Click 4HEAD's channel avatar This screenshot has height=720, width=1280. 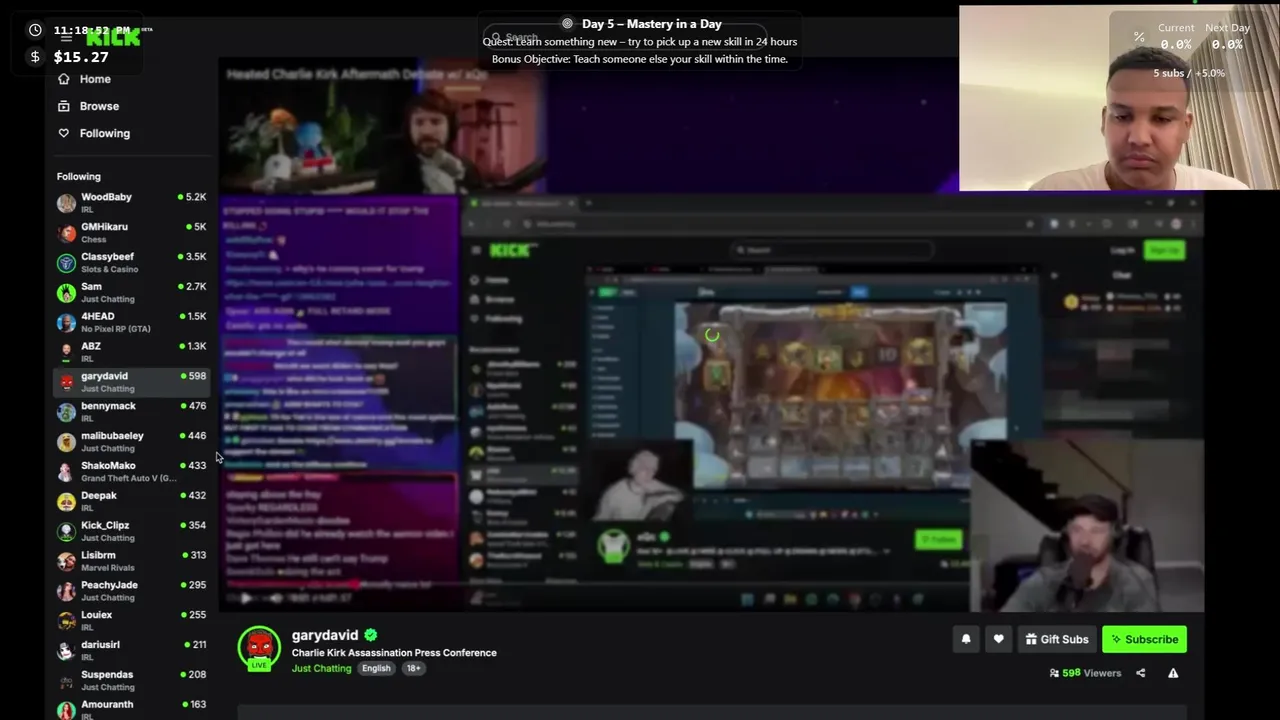pos(66,323)
